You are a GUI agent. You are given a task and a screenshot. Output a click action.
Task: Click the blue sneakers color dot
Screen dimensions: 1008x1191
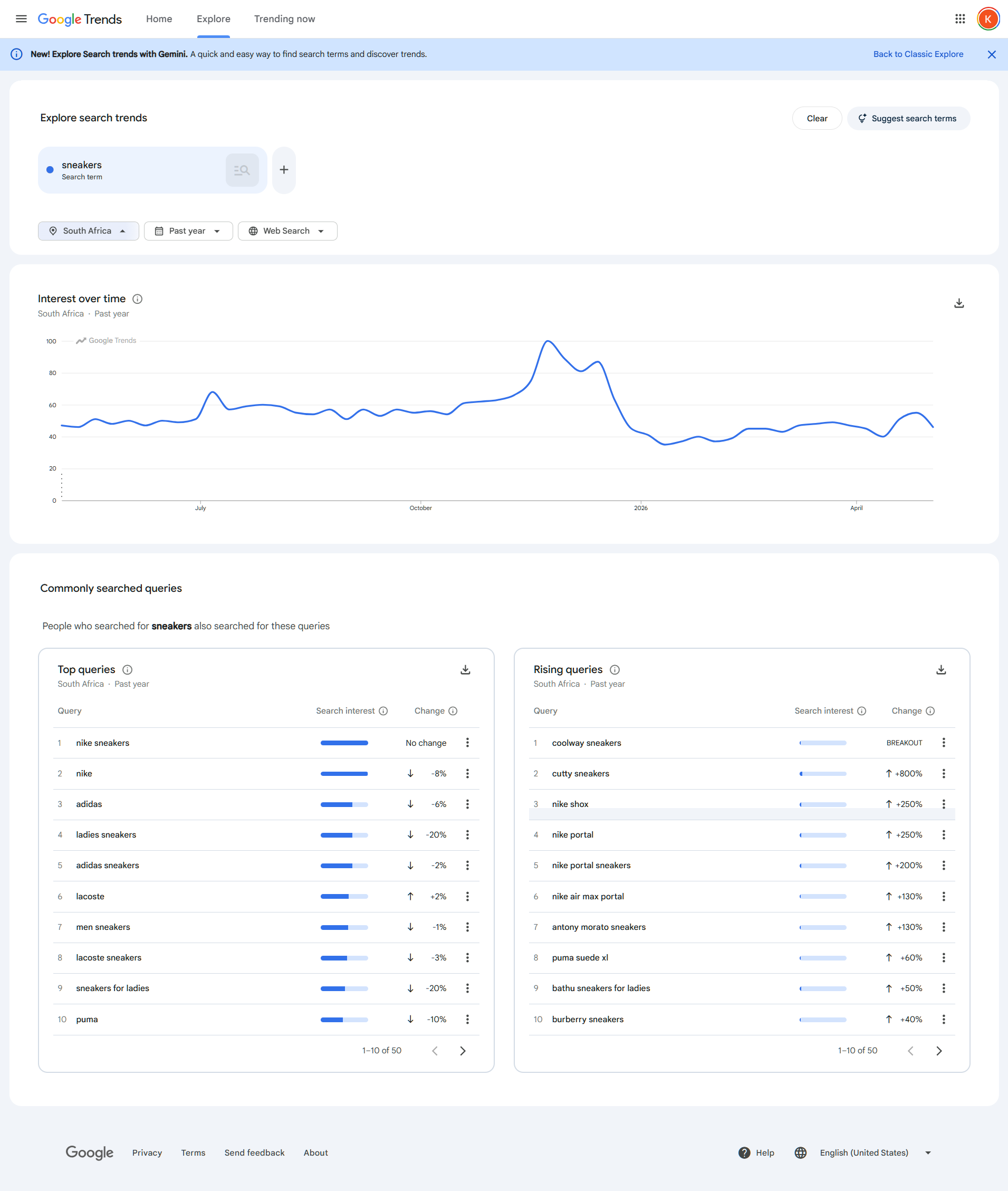point(50,170)
